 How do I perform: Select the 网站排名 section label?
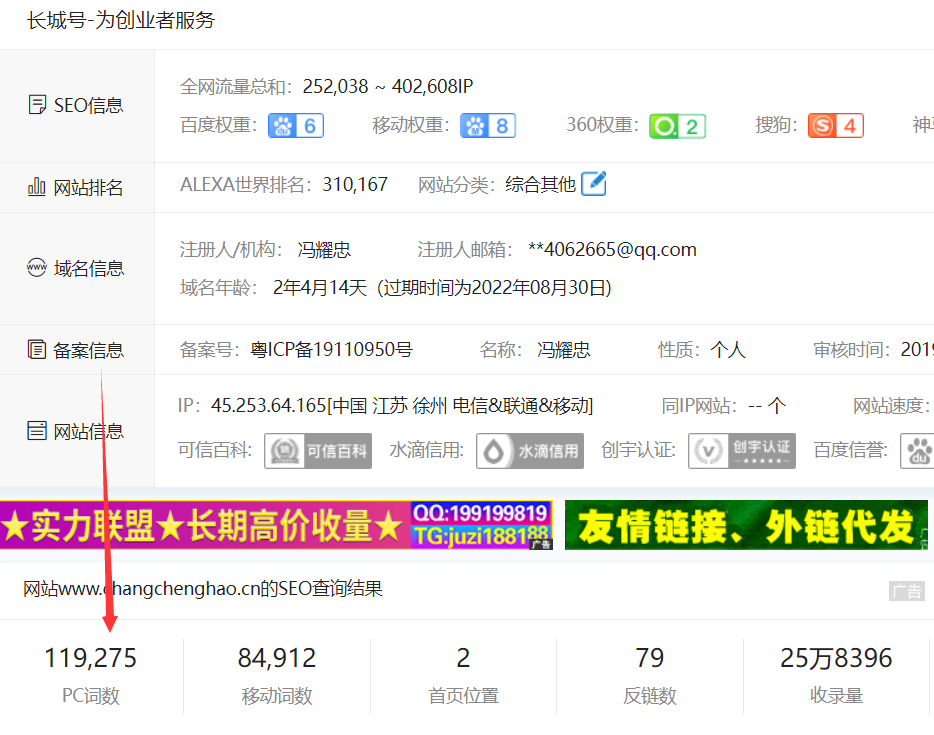76,187
